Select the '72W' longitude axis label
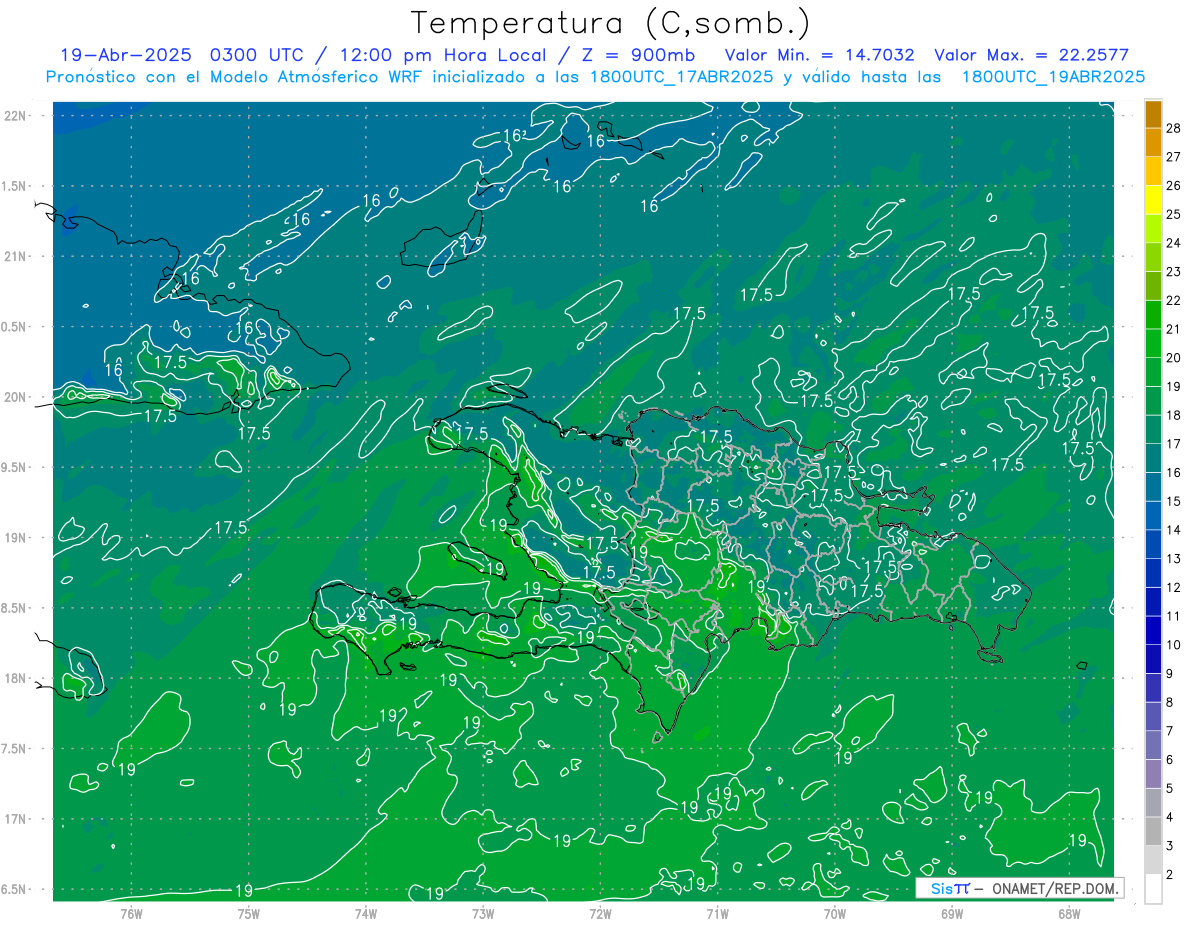The image size is (1200, 927). [600, 913]
